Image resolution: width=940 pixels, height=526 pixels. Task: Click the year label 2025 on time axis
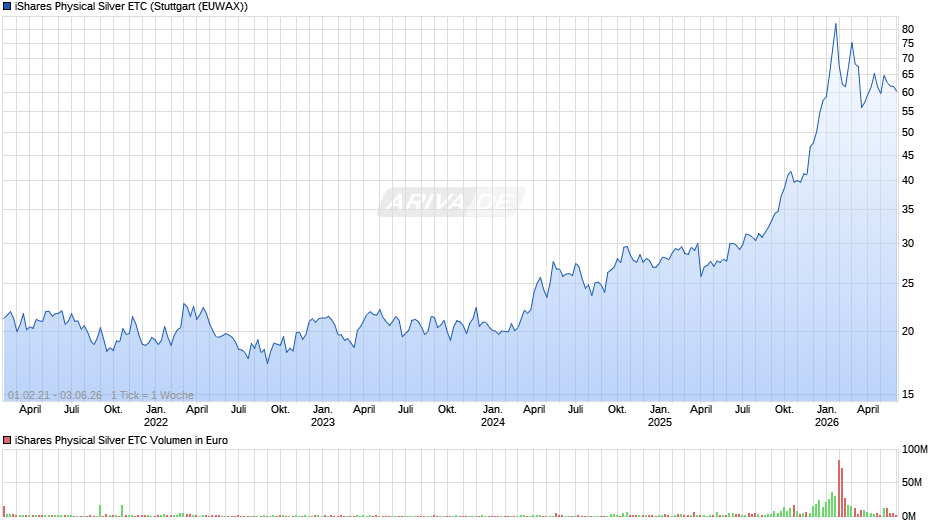click(x=660, y=422)
